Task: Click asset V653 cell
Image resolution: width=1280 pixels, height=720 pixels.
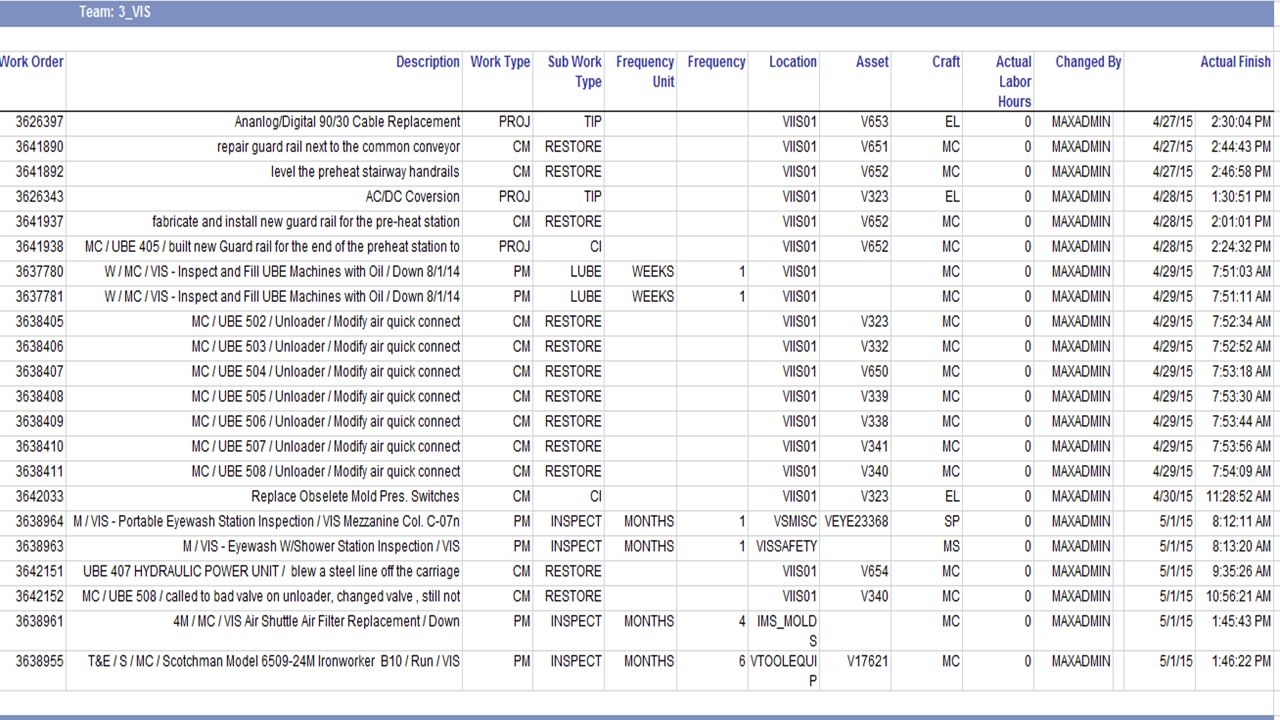Action: click(875, 122)
